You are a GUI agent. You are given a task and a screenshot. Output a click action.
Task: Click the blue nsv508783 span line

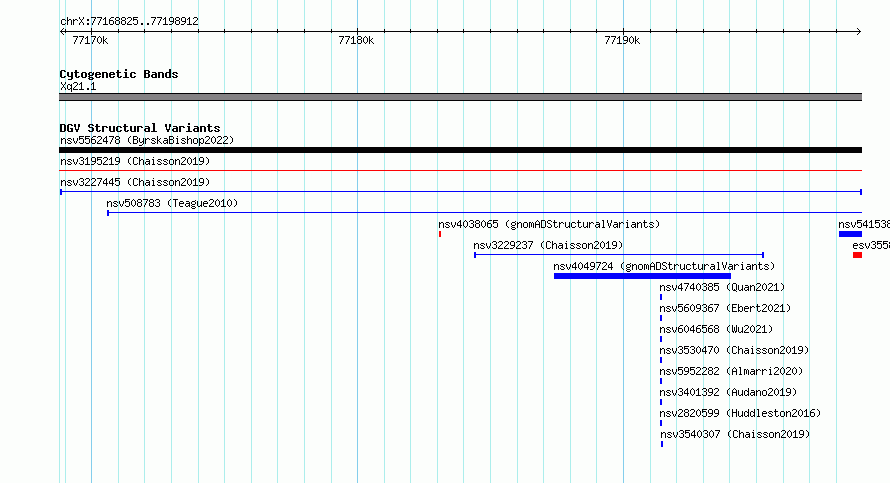point(484,213)
